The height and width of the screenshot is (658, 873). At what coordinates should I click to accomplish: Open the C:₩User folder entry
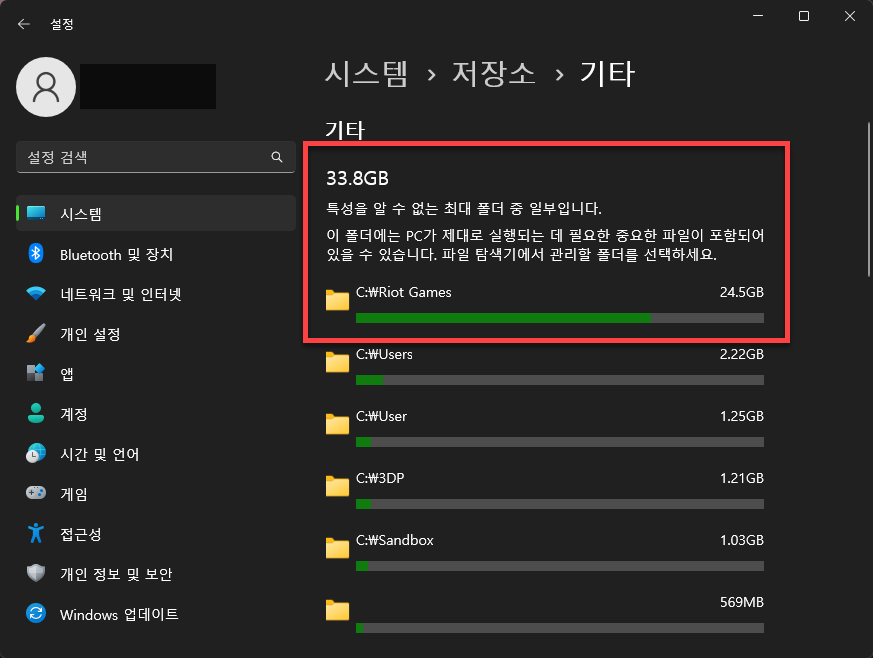click(545, 429)
